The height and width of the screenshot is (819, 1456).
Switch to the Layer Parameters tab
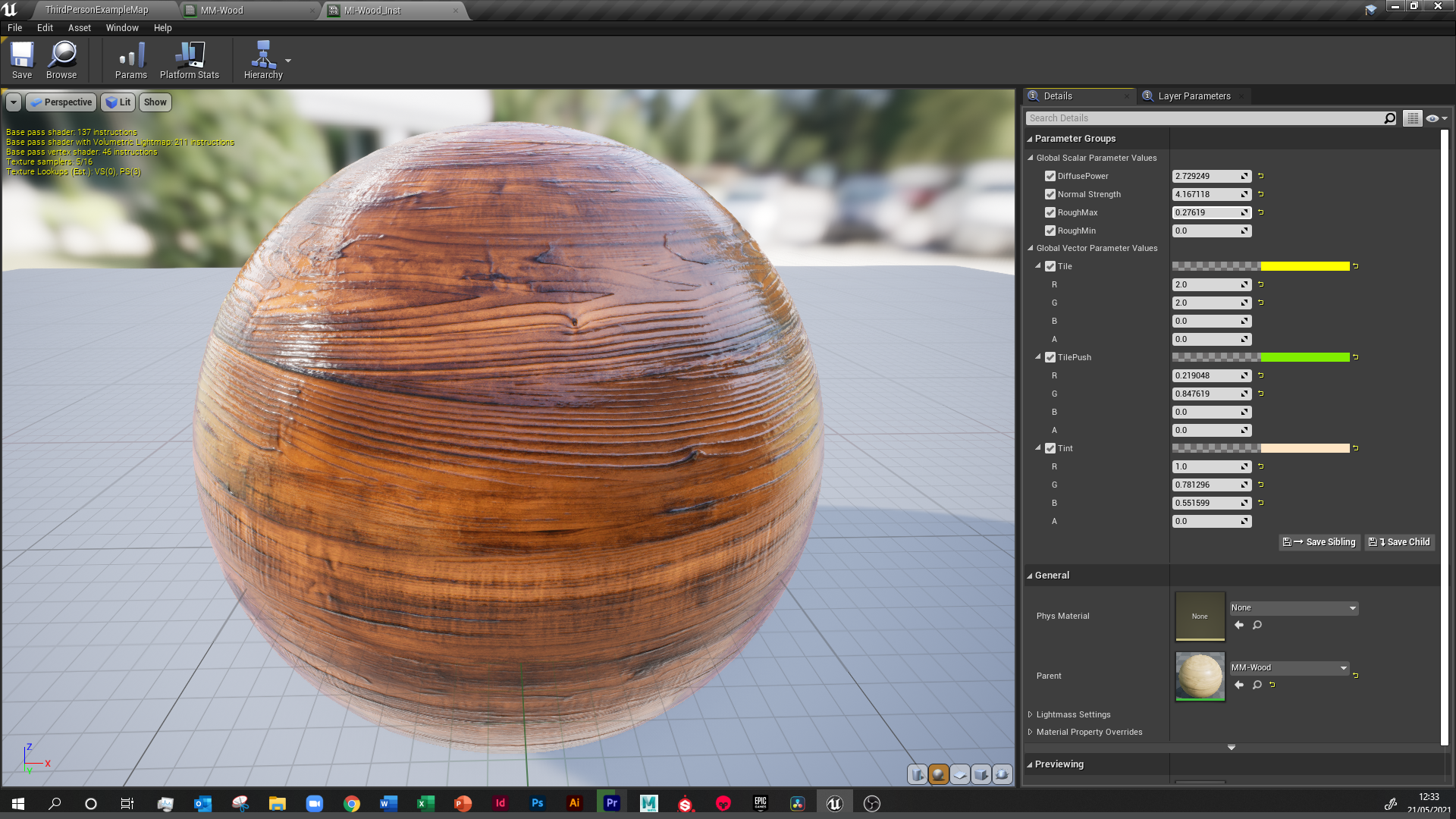coord(1193,96)
